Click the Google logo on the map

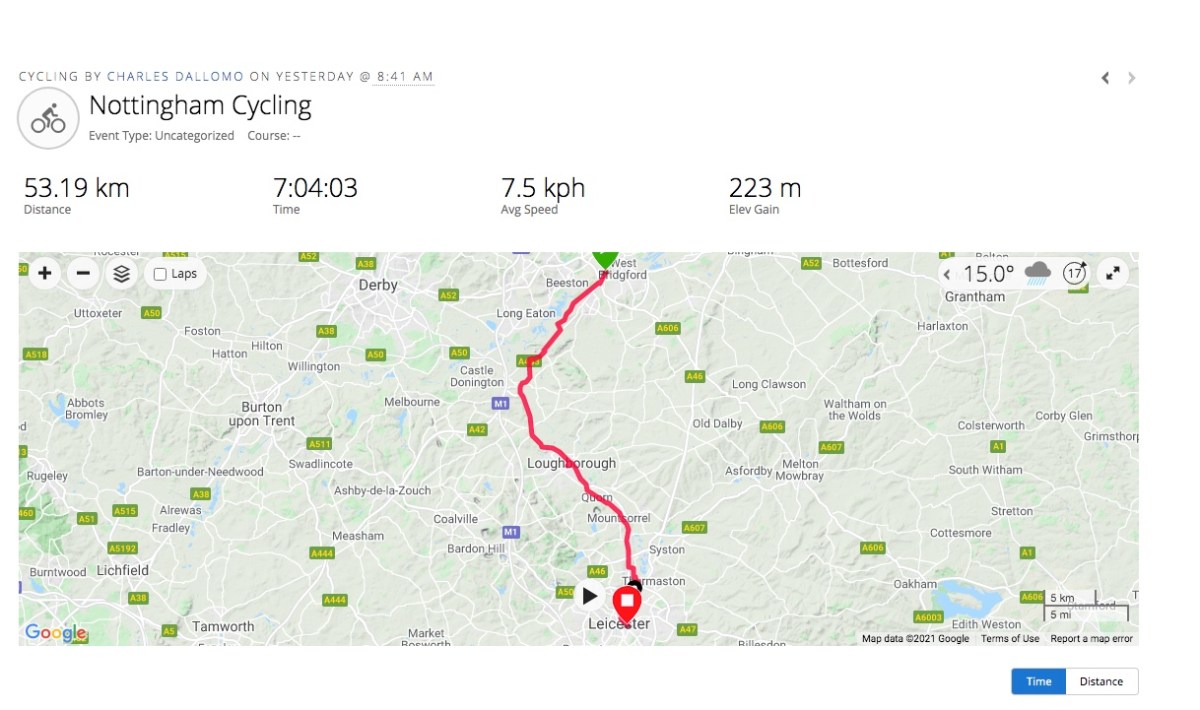click(55, 633)
